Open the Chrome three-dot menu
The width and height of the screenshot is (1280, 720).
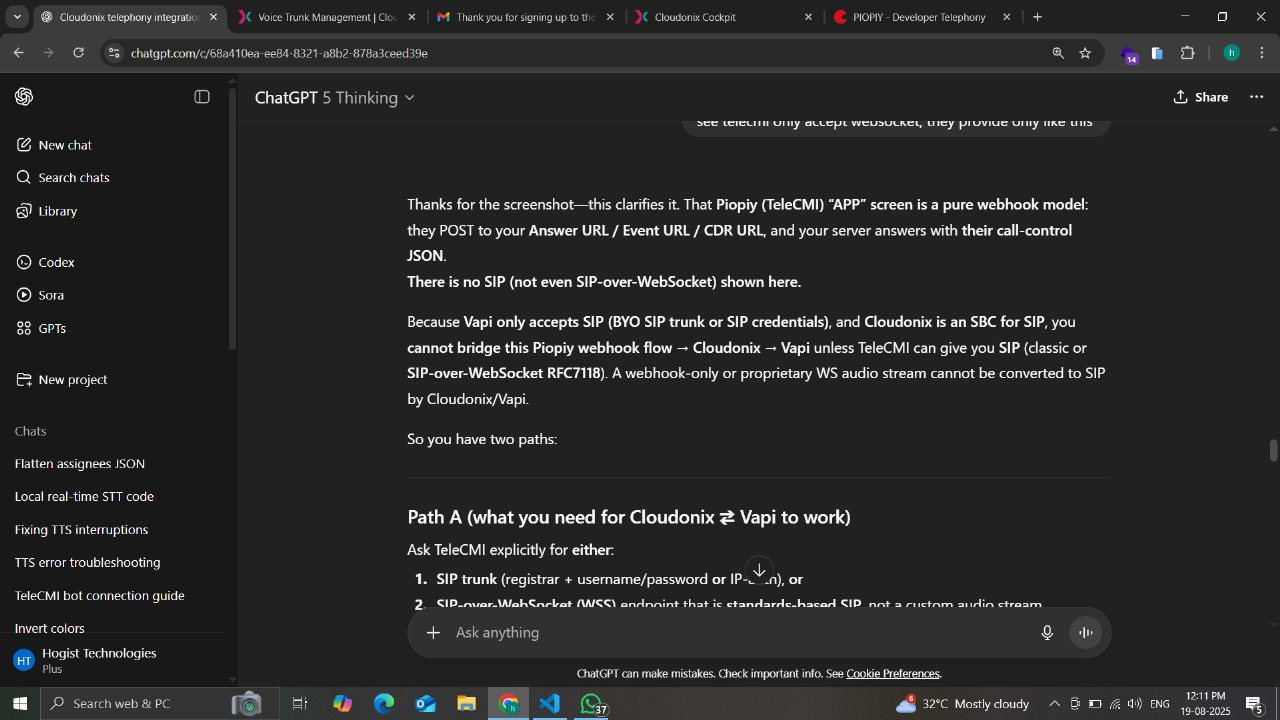click(1262, 53)
